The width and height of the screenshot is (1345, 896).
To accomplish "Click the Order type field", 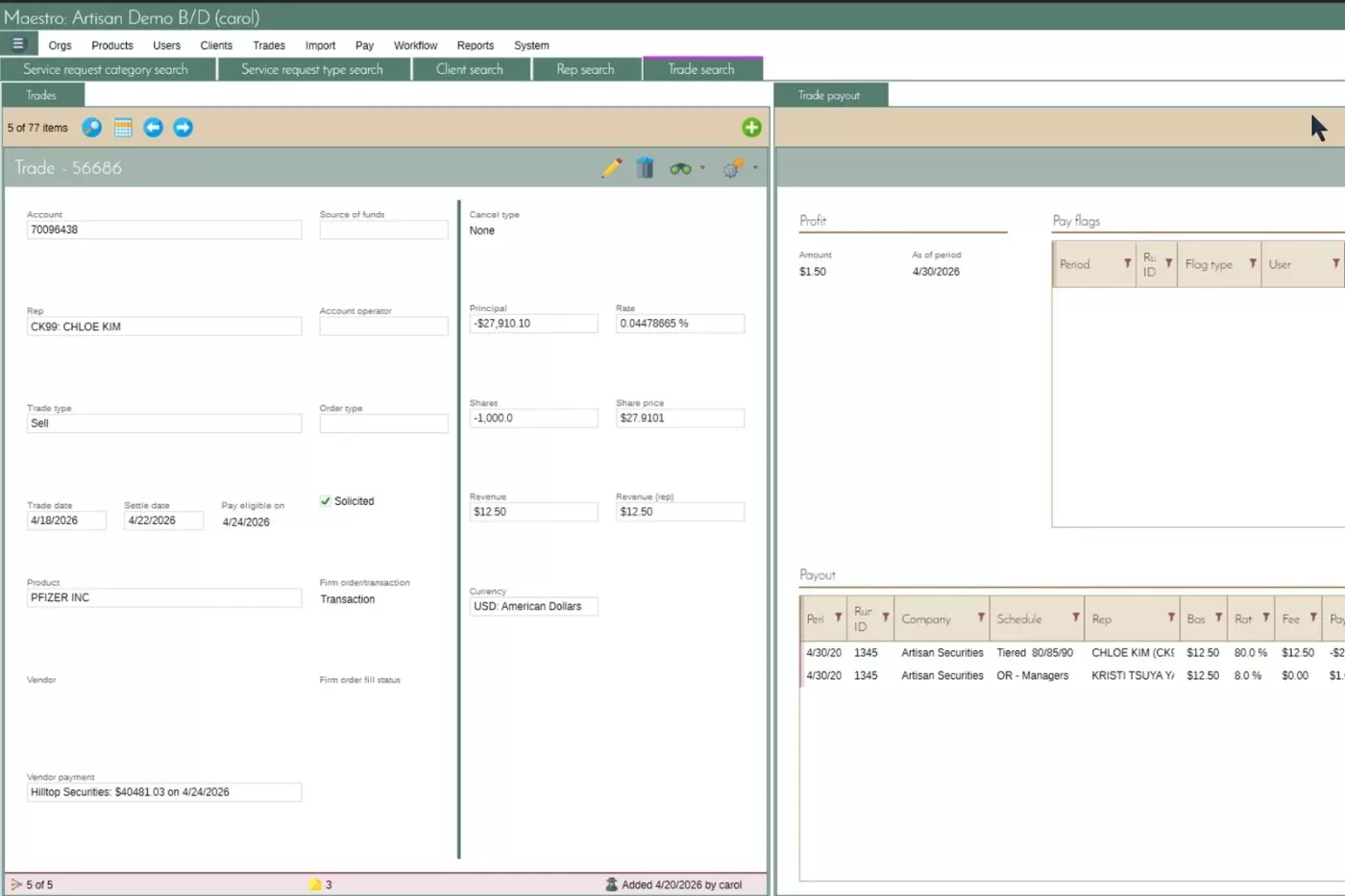I will 383,424.
